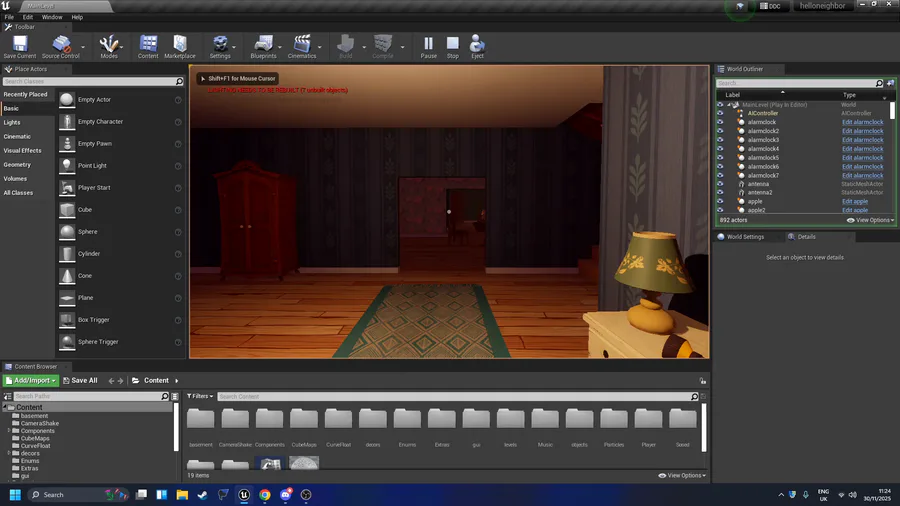900x506 pixels.
Task: Launch the Marketplace icon
Action: click(180, 46)
